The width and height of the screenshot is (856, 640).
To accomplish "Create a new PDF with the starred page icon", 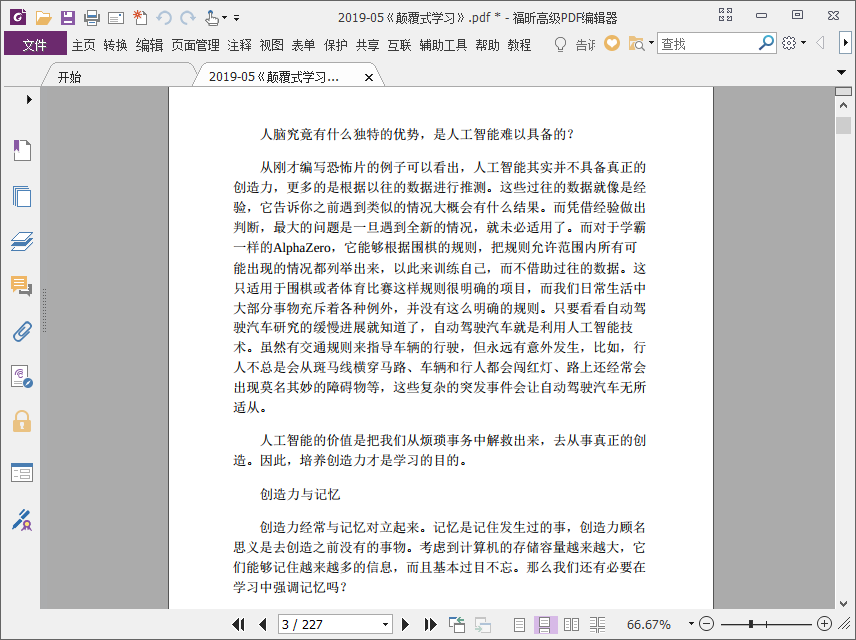I will point(140,18).
